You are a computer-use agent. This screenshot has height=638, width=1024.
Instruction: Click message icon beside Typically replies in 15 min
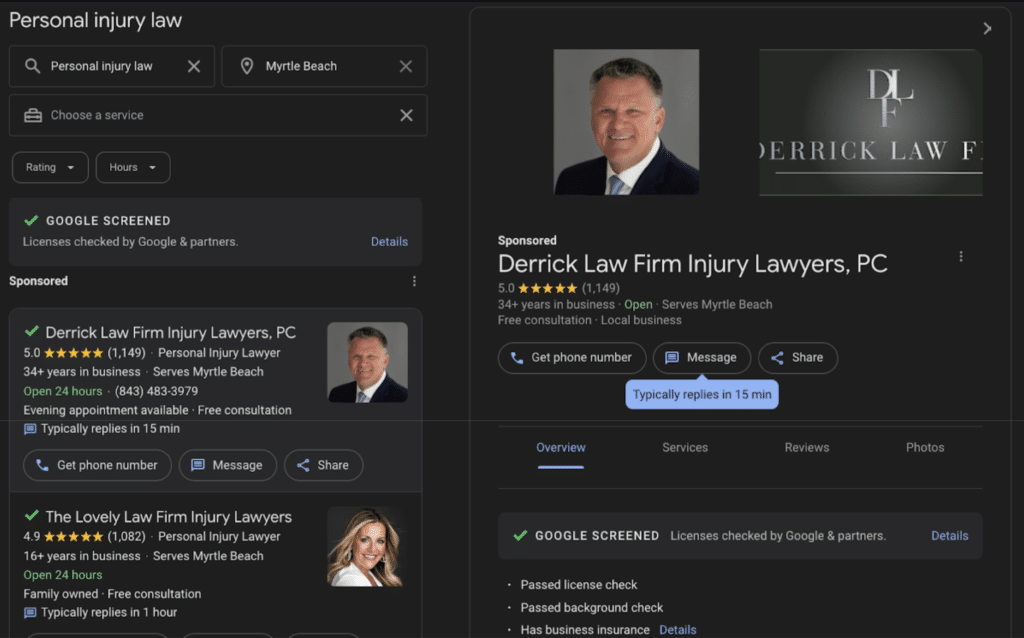click(x=30, y=429)
